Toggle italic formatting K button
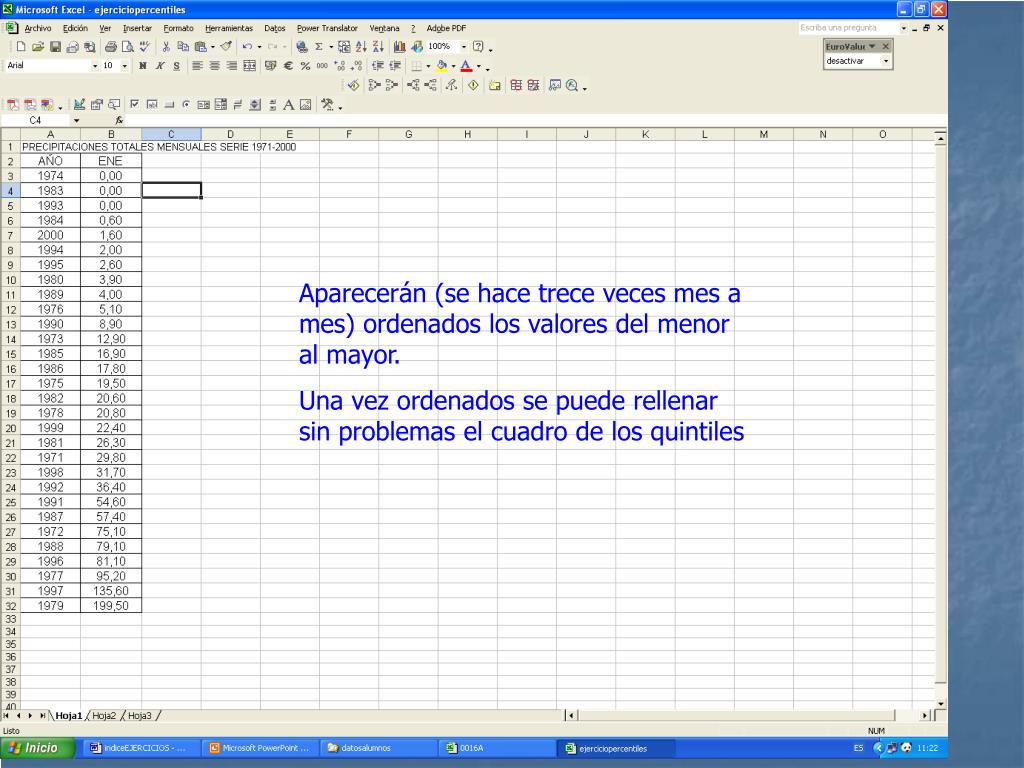Viewport: 1024px width, 768px height. 159,65
